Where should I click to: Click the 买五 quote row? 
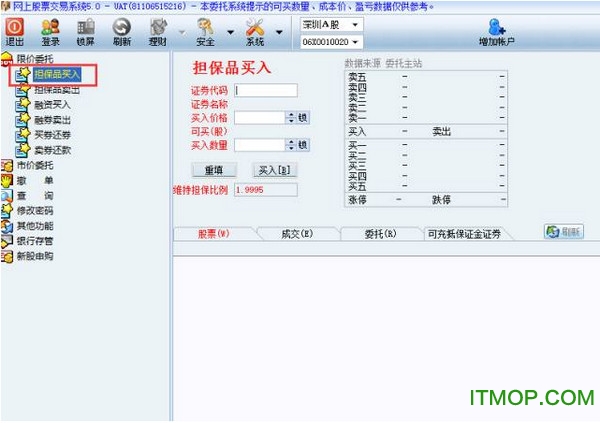coord(426,186)
